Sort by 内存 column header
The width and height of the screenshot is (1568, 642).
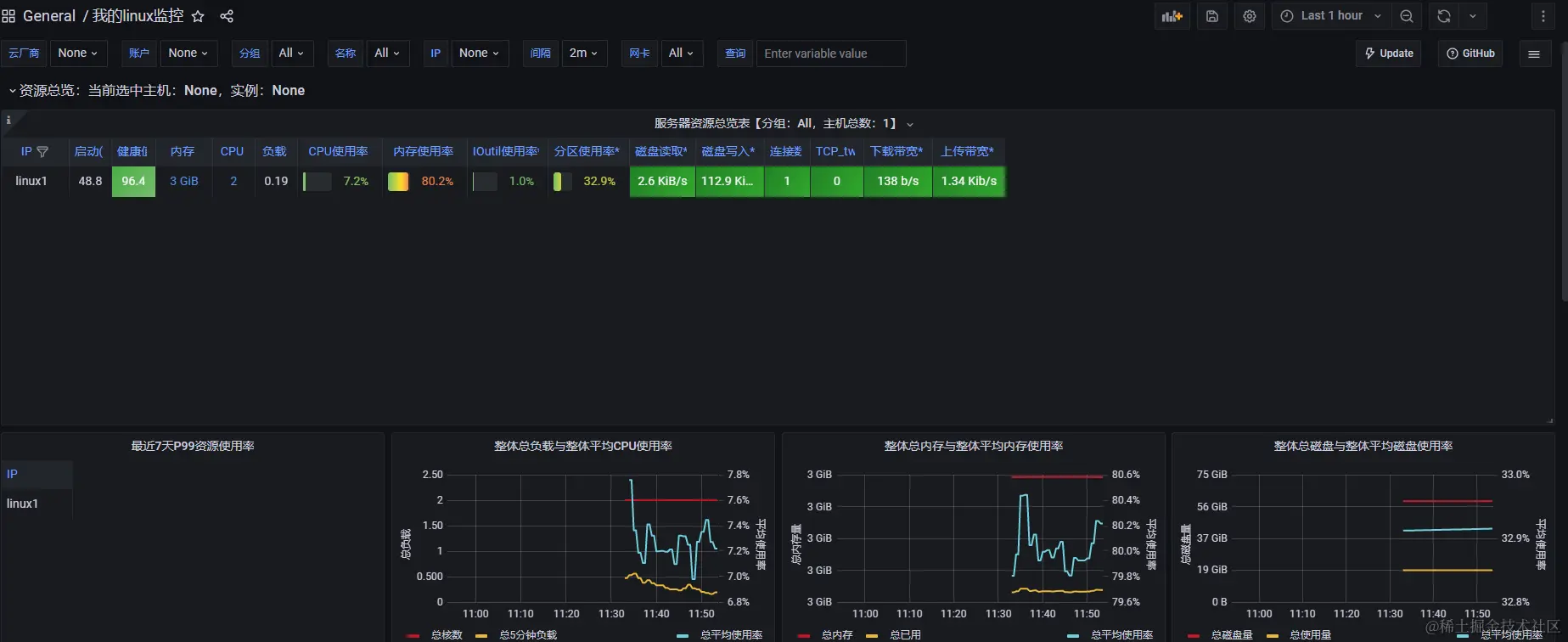[183, 151]
